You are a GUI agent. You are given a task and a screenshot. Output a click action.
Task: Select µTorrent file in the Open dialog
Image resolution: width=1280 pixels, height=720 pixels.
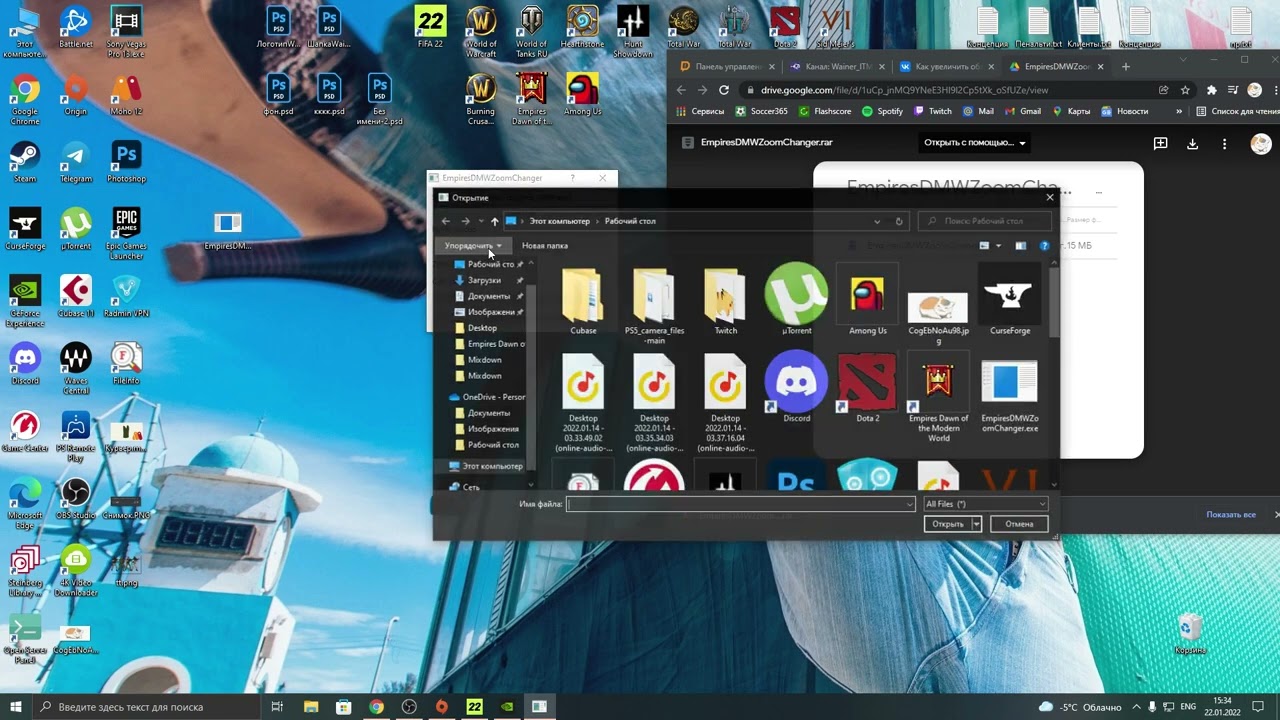tap(796, 298)
